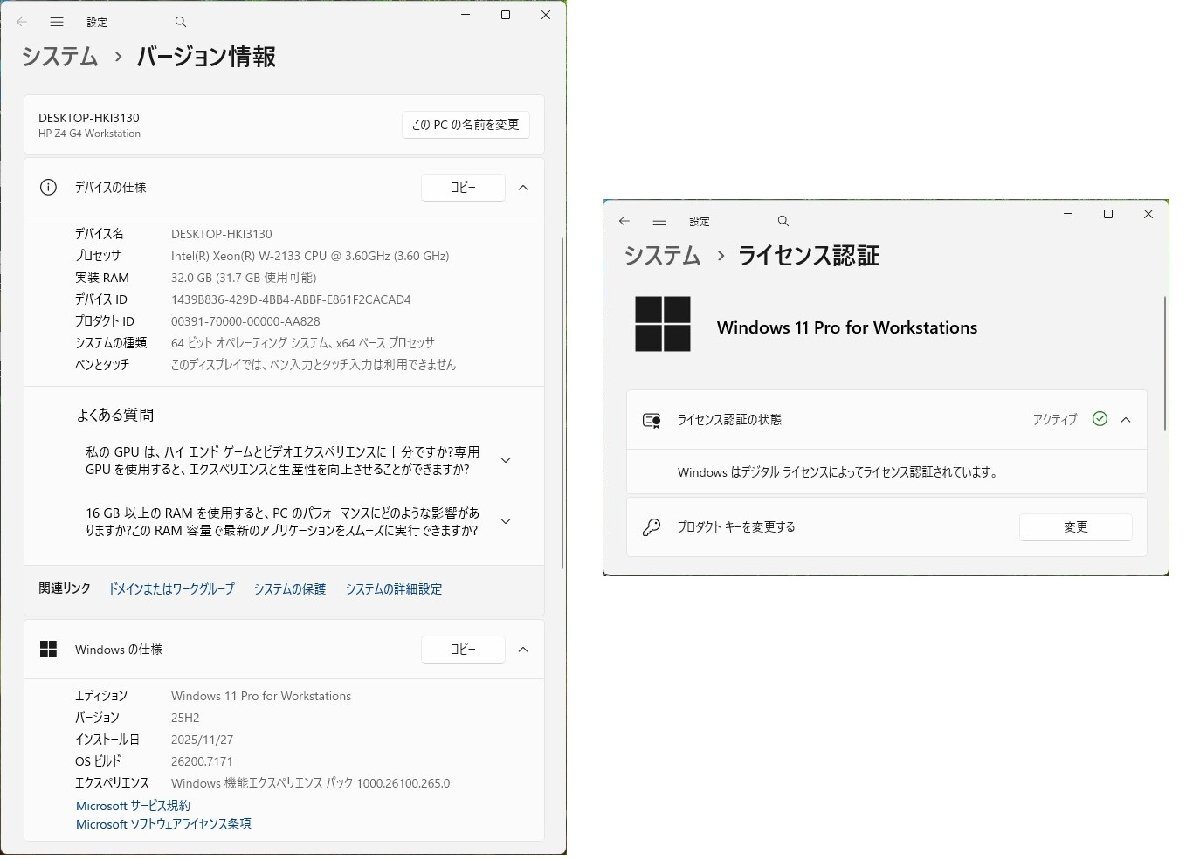Copy Windows specifications with コピー button
Screen dimensions: 1200x860
(463, 649)
